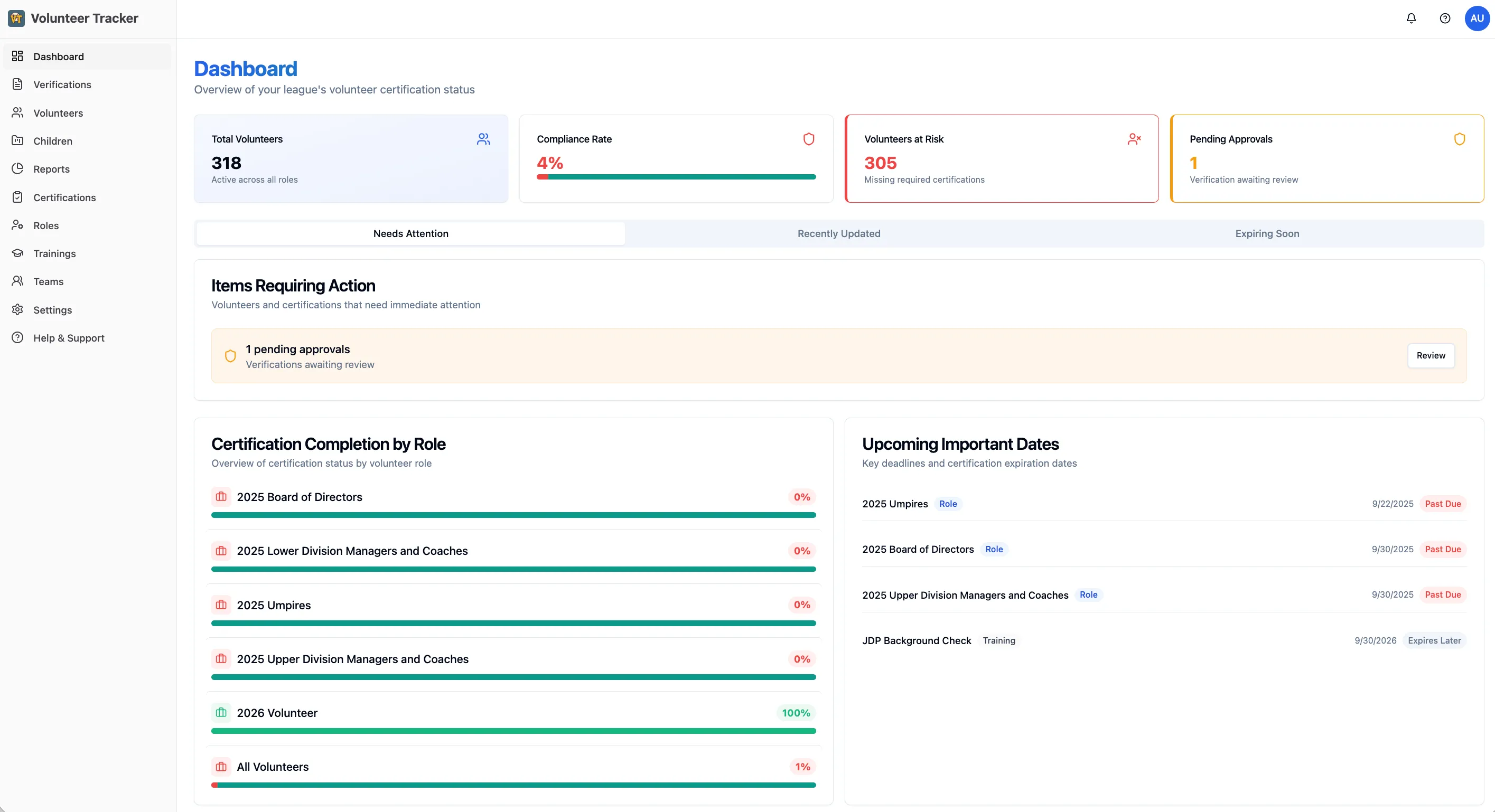
Task: Open the AU user avatar menu
Action: [1477, 18]
